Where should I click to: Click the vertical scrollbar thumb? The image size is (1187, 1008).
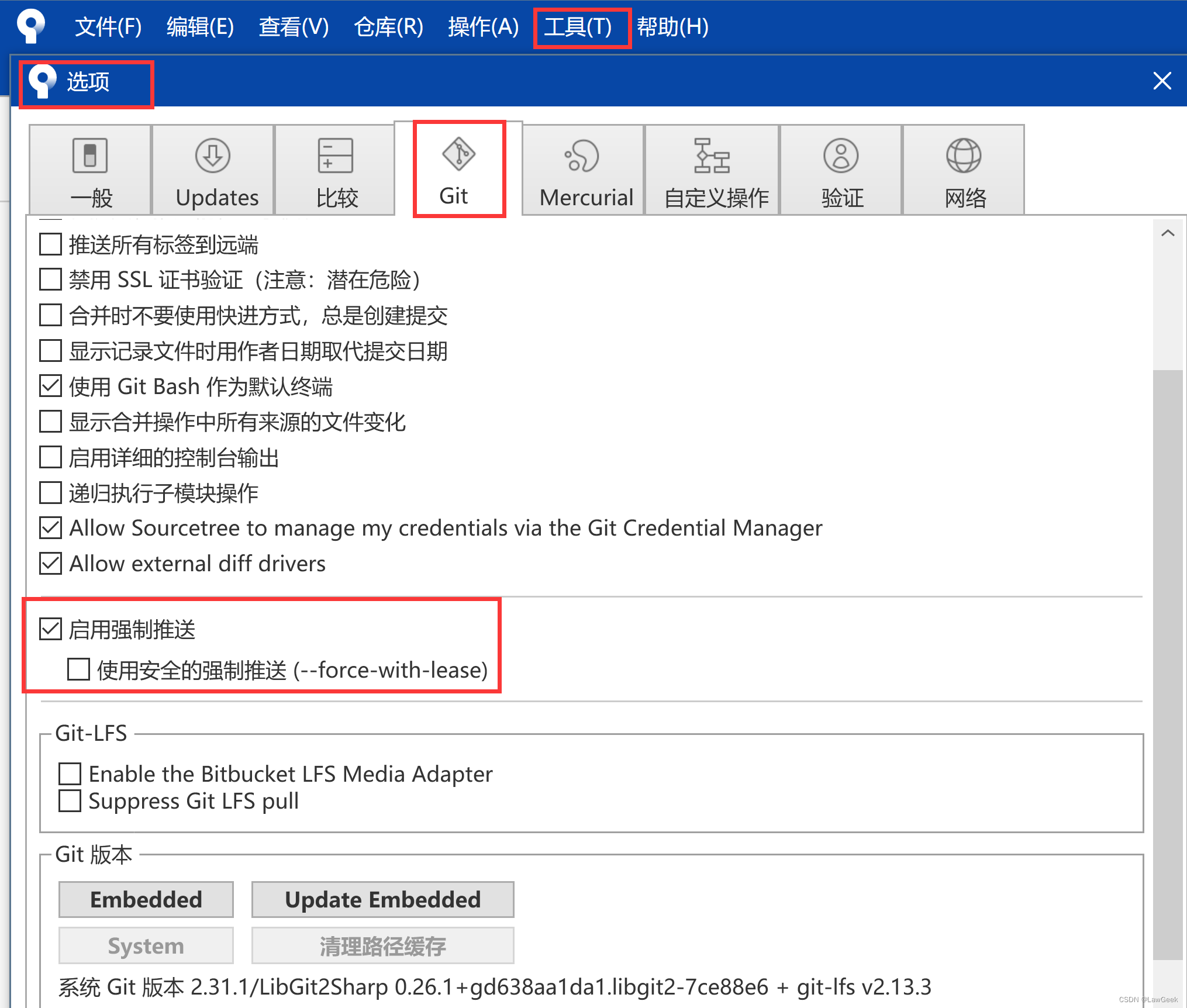pos(1168,664)
